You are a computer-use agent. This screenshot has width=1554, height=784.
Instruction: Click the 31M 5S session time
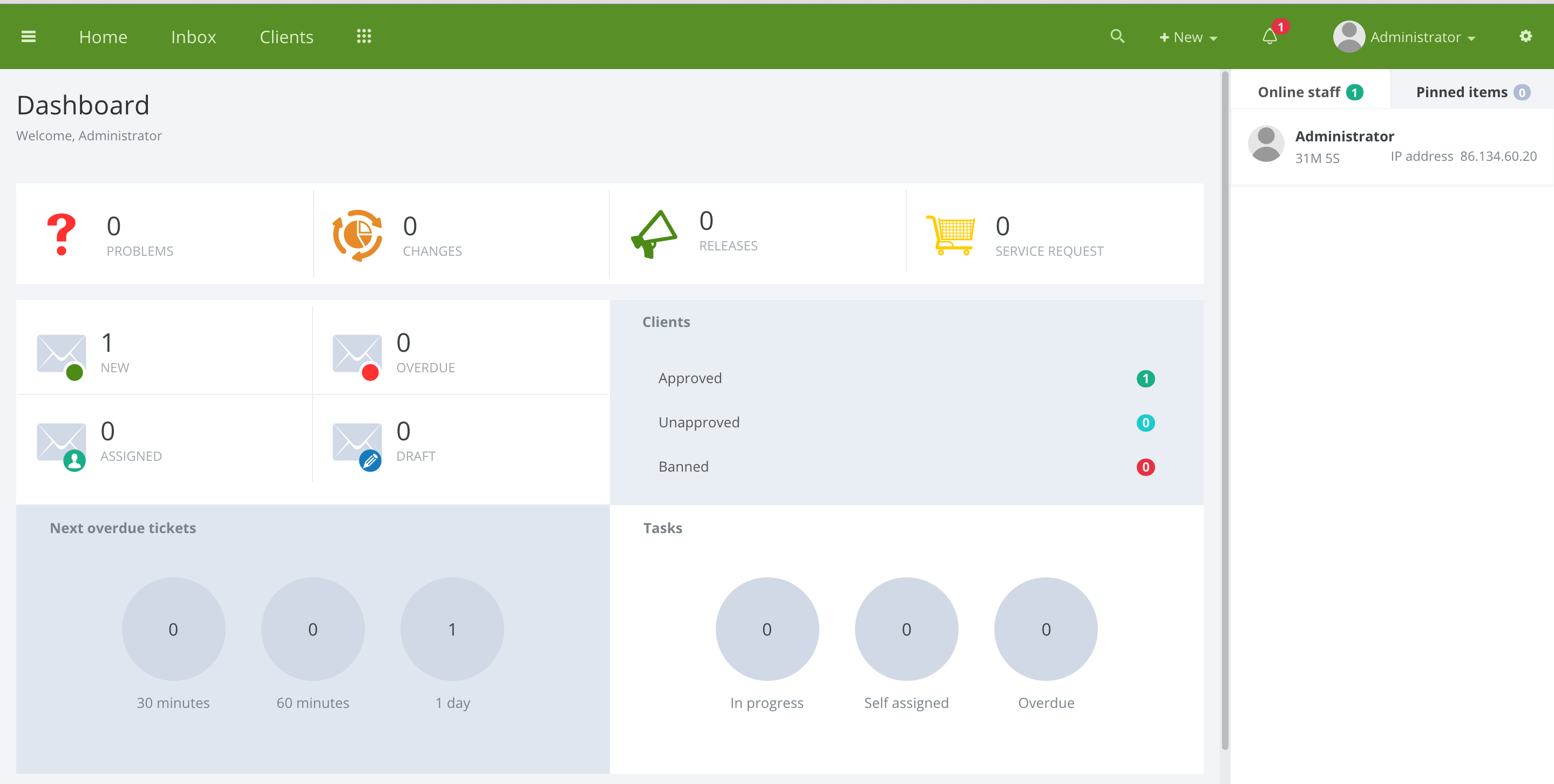pos(1317,159)
